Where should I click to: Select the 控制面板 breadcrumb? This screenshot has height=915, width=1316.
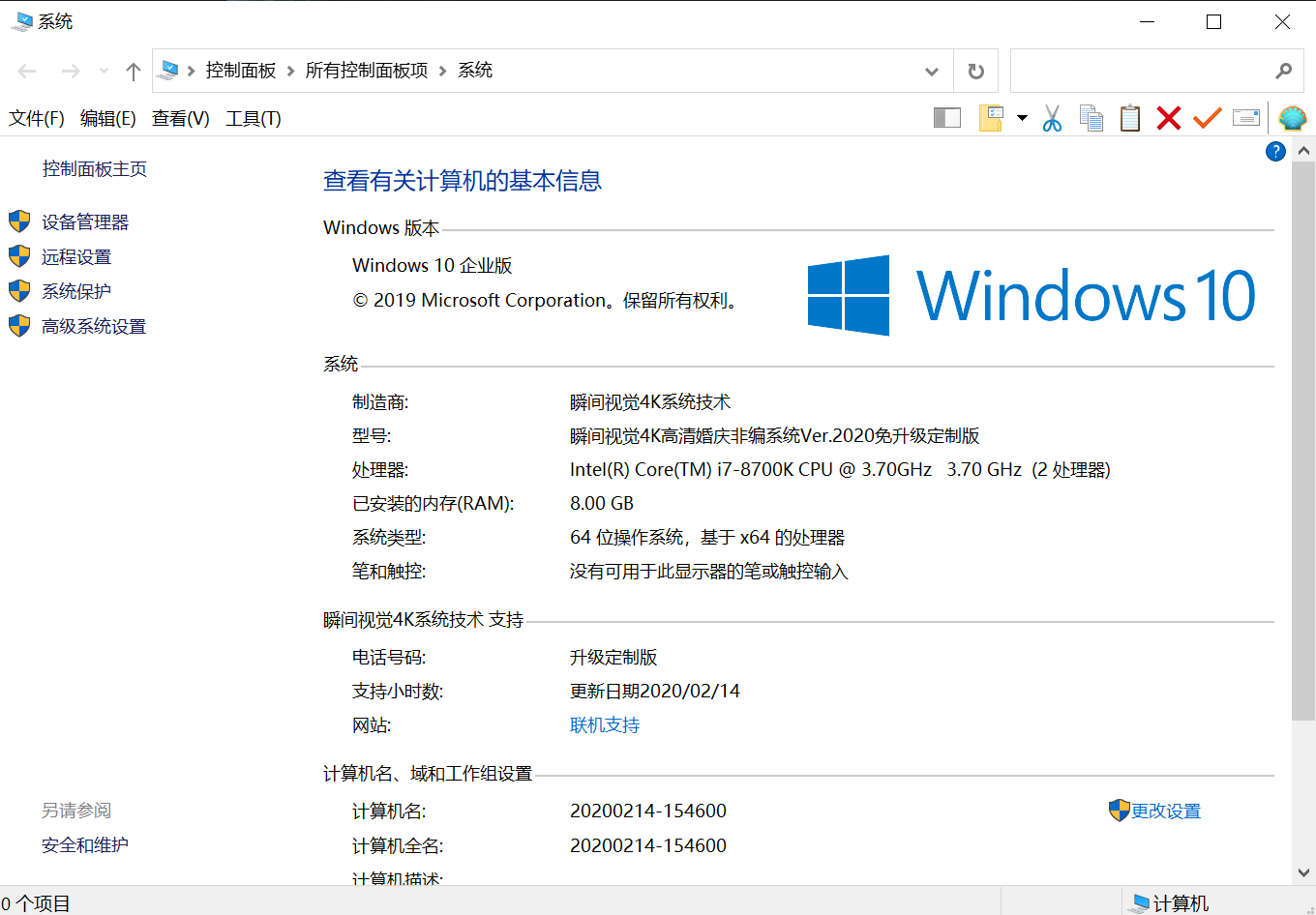tap(241, 71)
